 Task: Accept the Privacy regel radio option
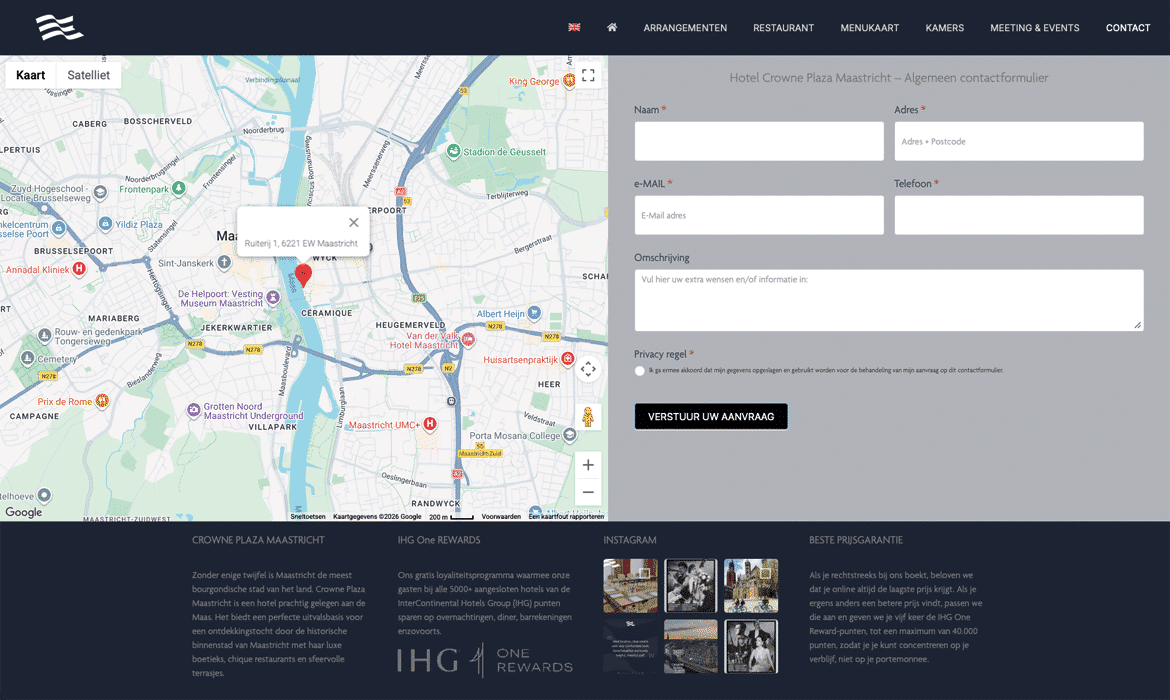click(x=639, y=371)
